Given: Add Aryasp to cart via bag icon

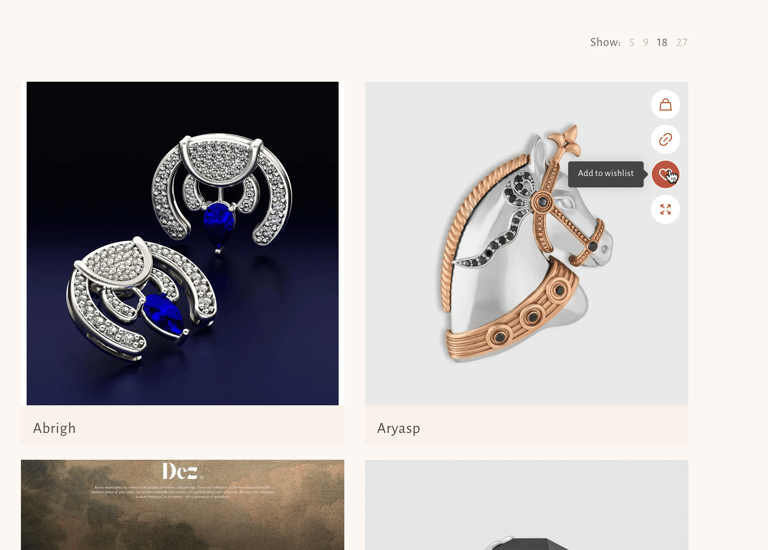Looking at the screenshot, I should (x=665, y=104).
